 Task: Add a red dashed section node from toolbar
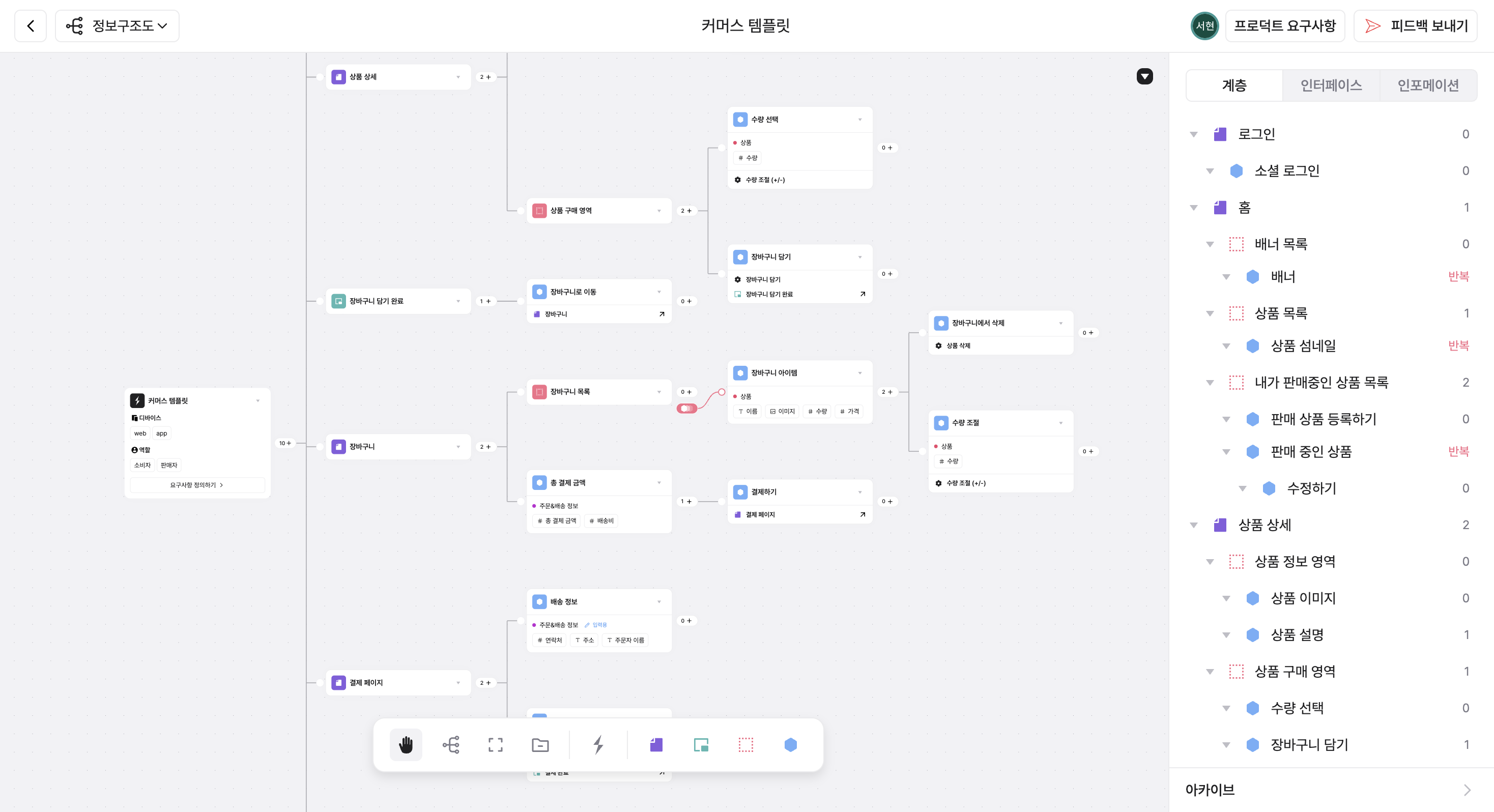[745, 744]
